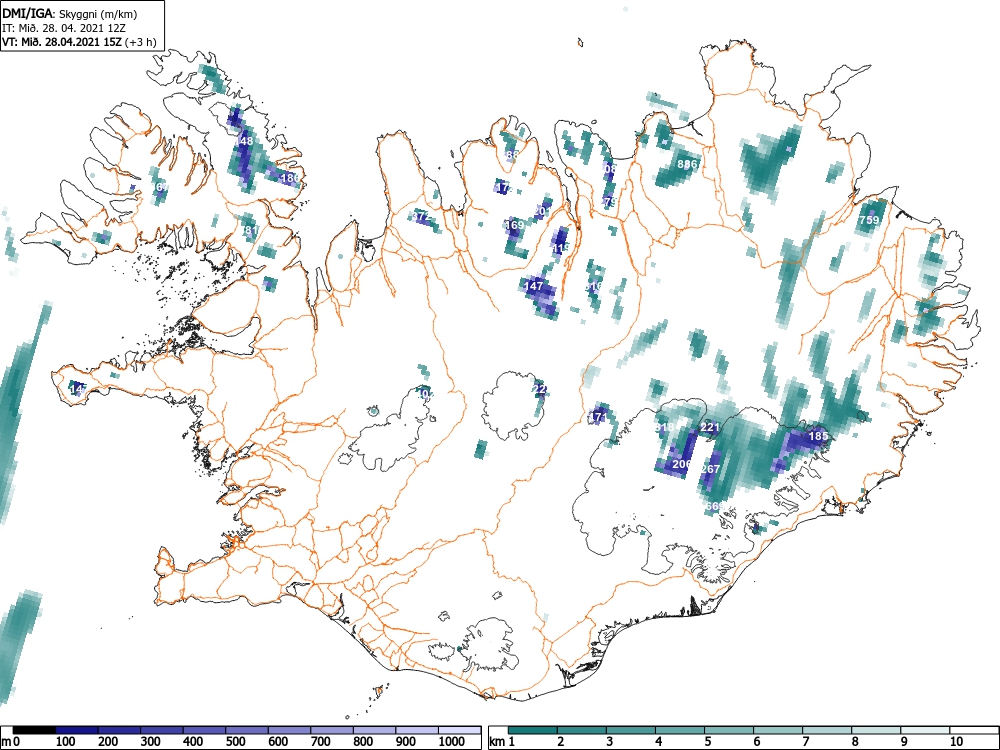Click the "IT: Mið. 28. 04. 2021 12Z" line

(64, 28)
